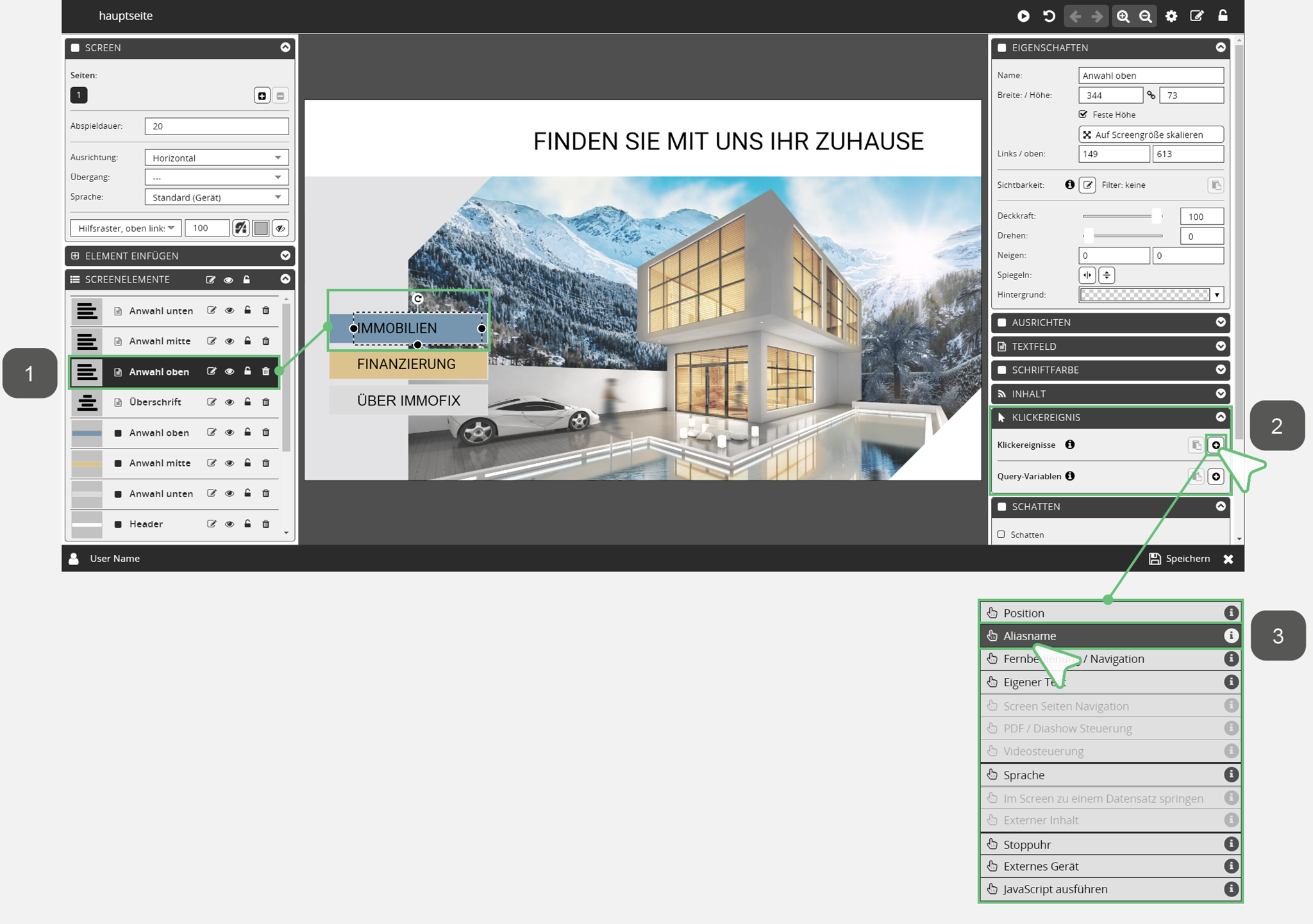The image size is (1313, 924).
Task: Click the zoom in magnifier icon
Action: 1123,16
